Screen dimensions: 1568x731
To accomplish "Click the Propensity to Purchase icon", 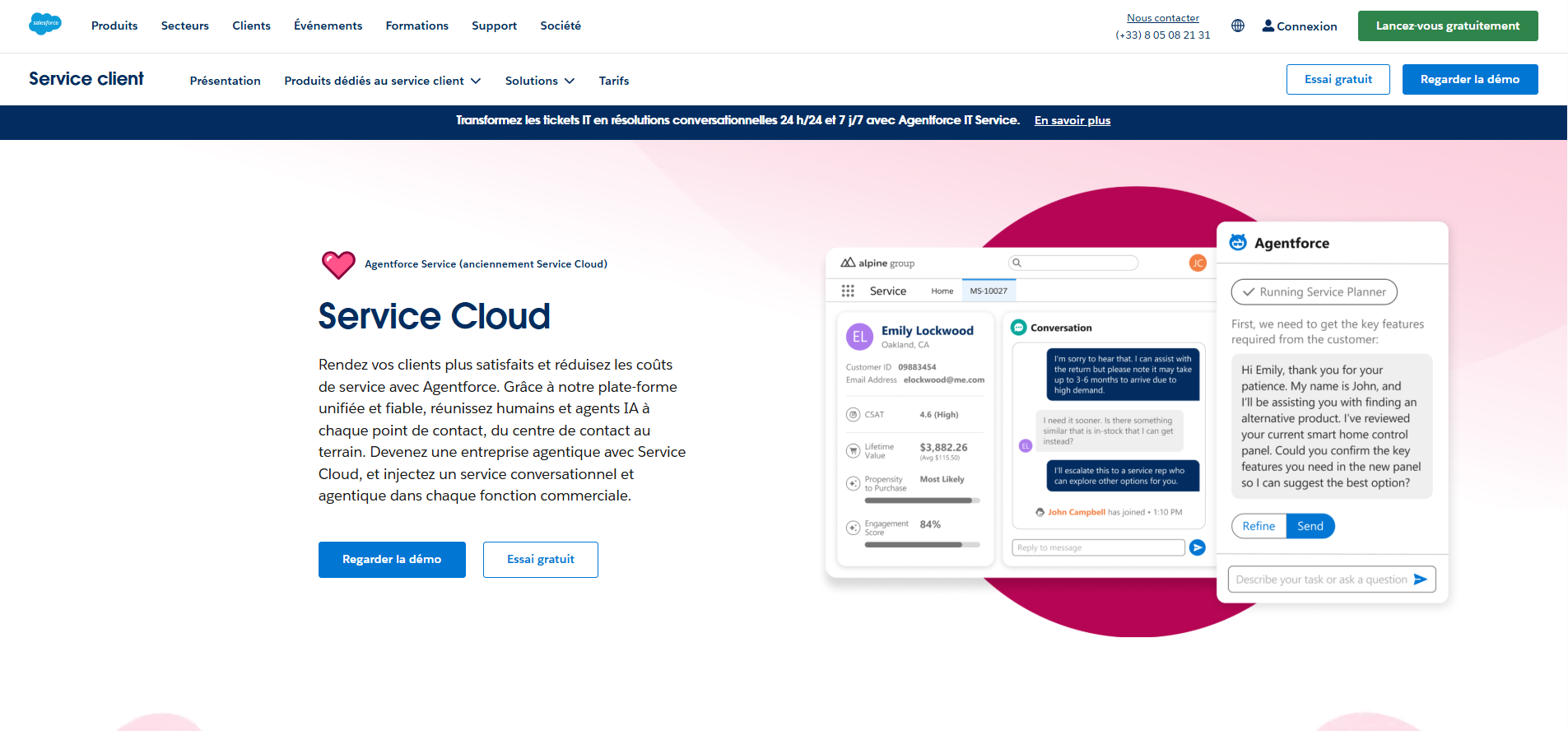I will (x=853, y=483).
